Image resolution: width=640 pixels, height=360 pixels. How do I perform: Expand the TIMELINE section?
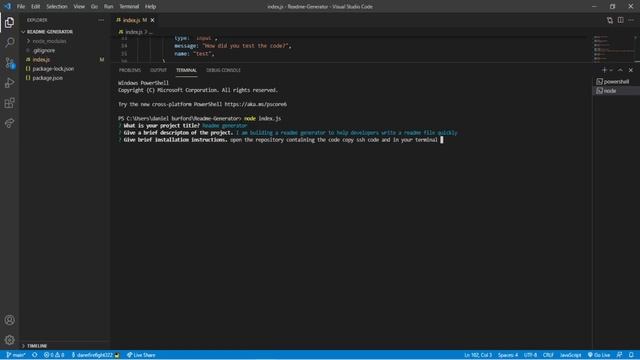(x=37, y=346)
